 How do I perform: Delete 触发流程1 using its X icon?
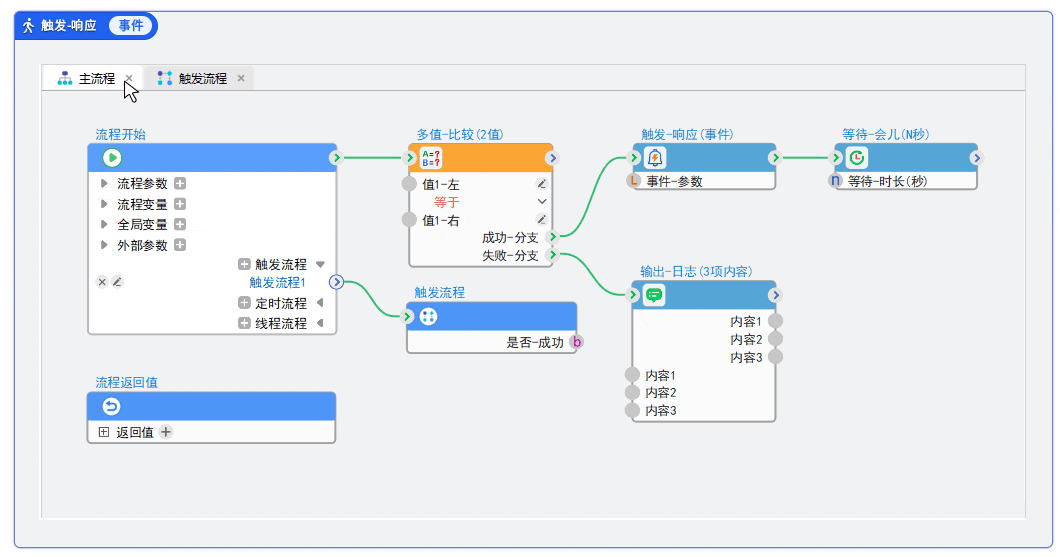tap(102, 282)
